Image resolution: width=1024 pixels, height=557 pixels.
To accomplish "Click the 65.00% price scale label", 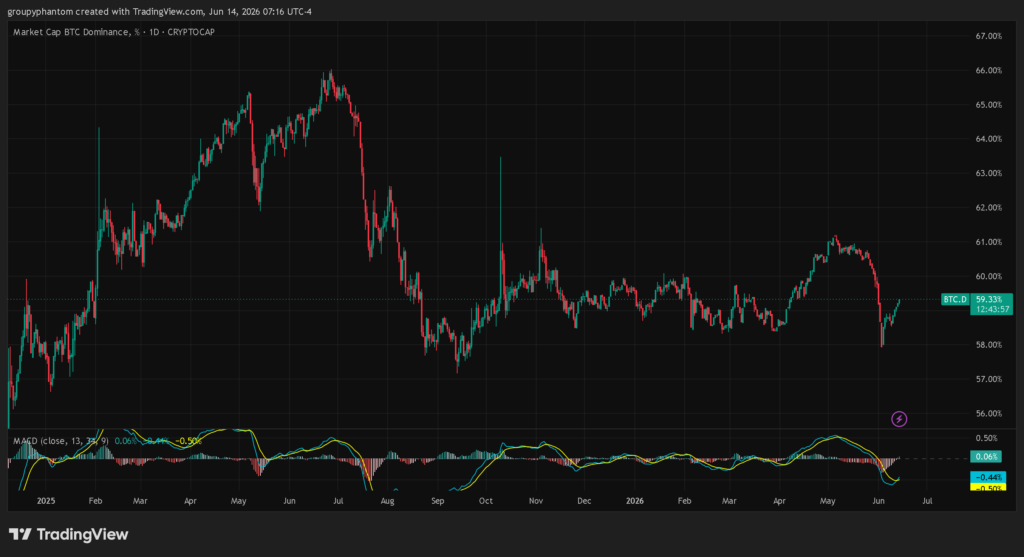I will click(988, 104).
